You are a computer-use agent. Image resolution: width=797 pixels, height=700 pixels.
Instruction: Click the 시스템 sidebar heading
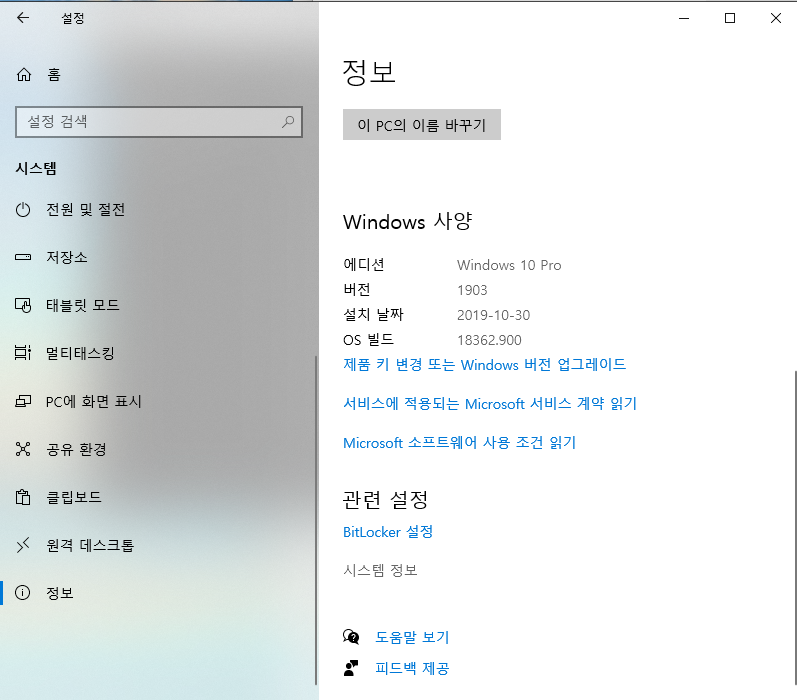36,168
